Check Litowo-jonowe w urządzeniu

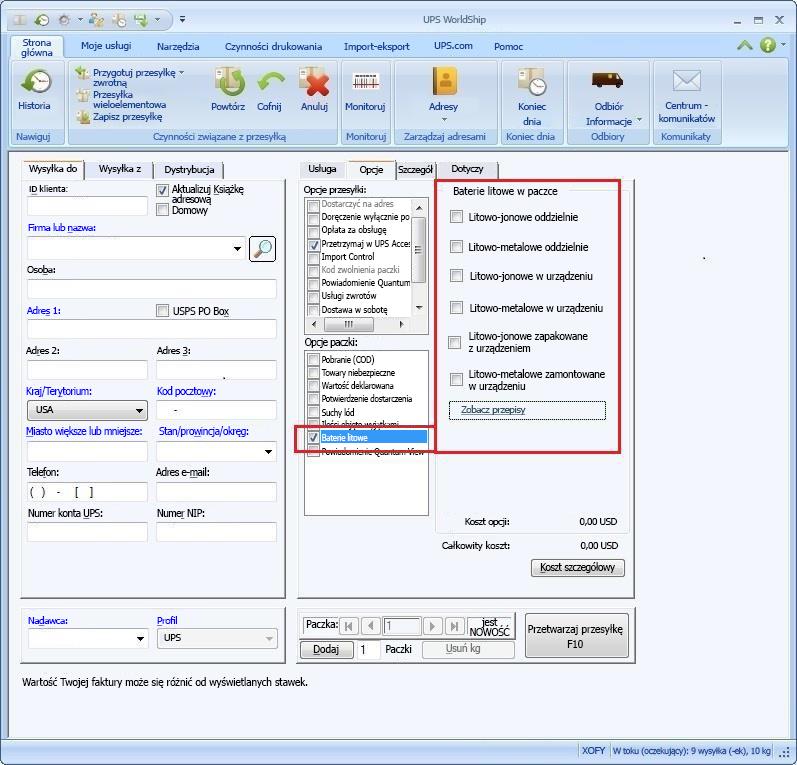click(x=456, y=276)
